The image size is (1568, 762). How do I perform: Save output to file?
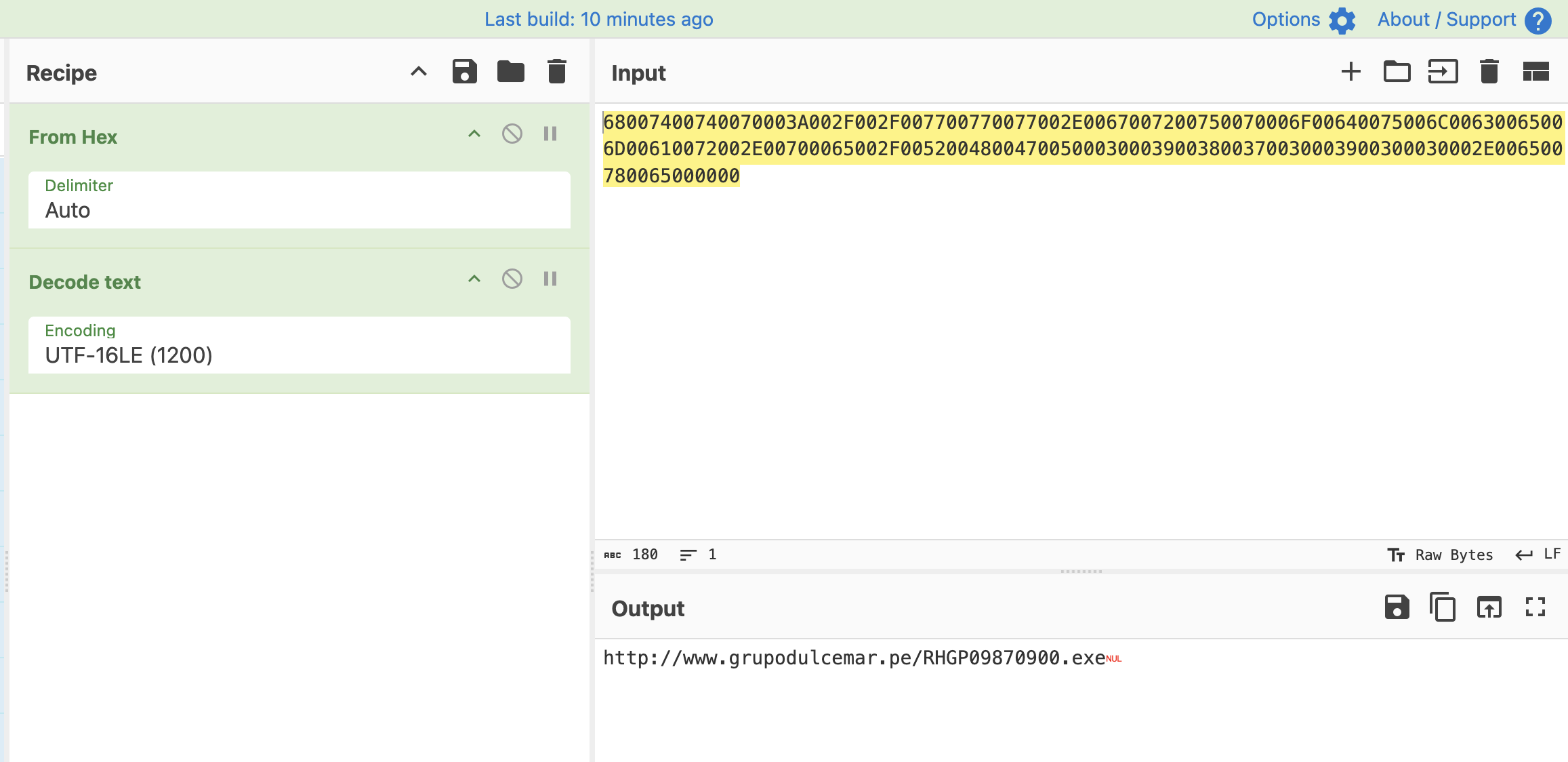tap(1397, 607)
